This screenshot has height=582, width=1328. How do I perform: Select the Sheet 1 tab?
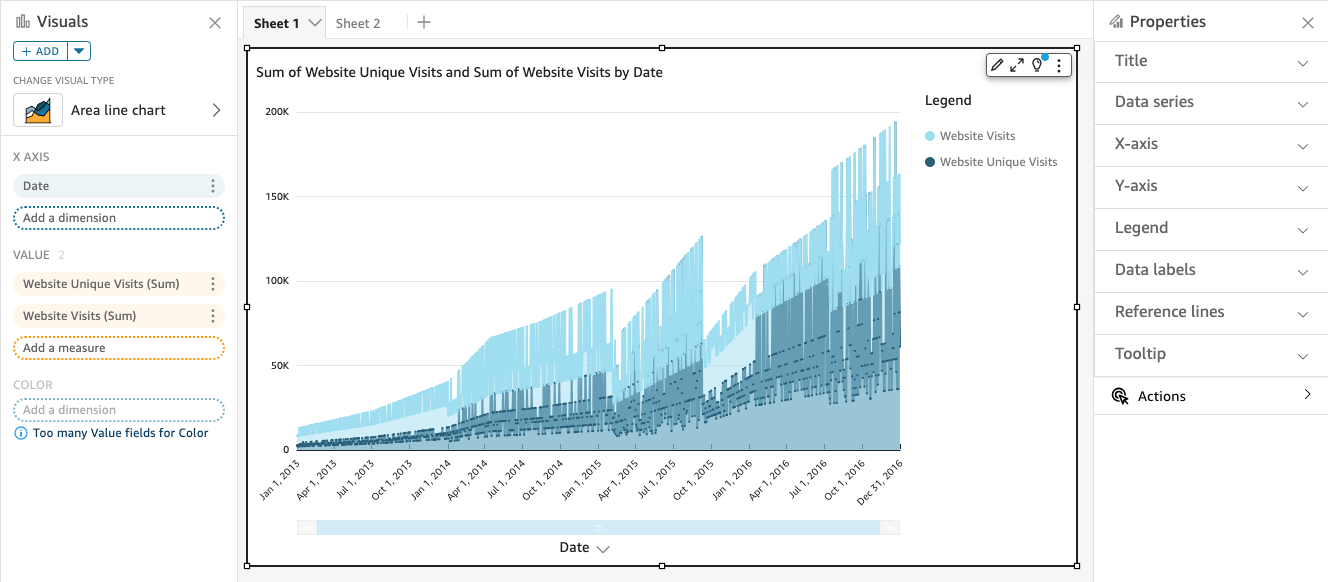tap(277, 23)
